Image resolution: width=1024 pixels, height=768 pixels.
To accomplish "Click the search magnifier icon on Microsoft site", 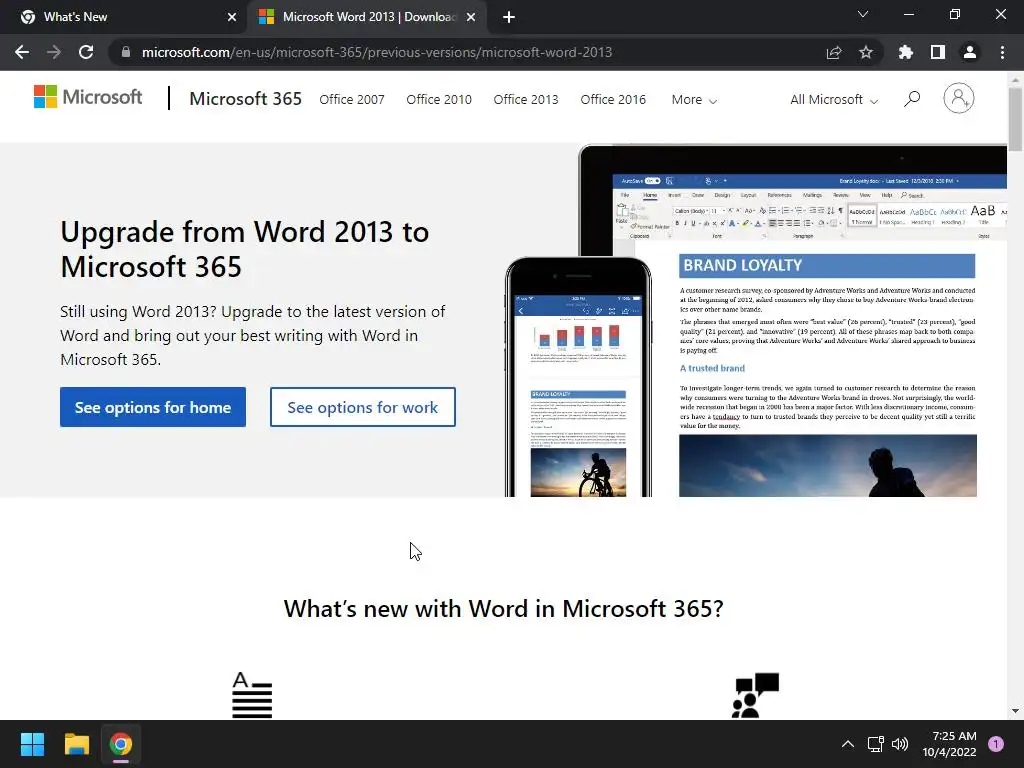I will pyautogui.click(x=912, y=99).
